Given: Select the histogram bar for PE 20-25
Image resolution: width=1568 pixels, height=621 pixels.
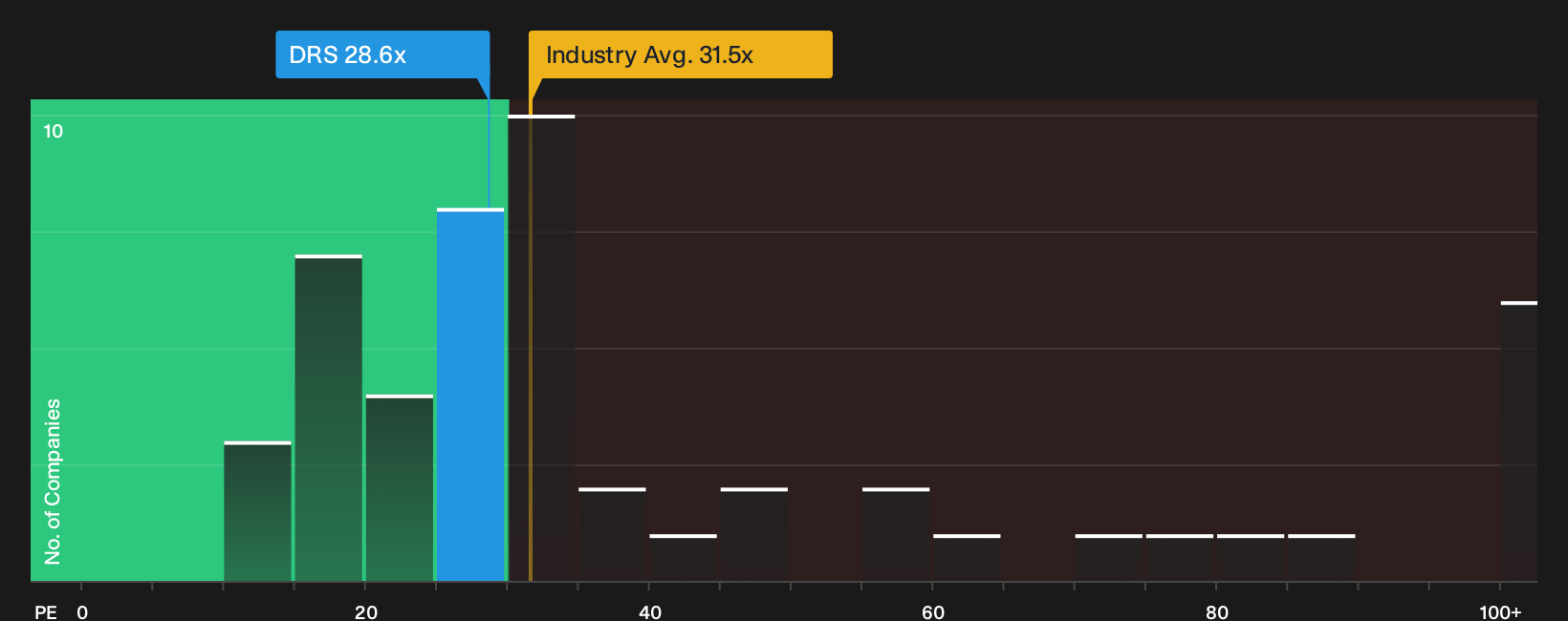Looking at the screenshot, I should tap(400, 487).
